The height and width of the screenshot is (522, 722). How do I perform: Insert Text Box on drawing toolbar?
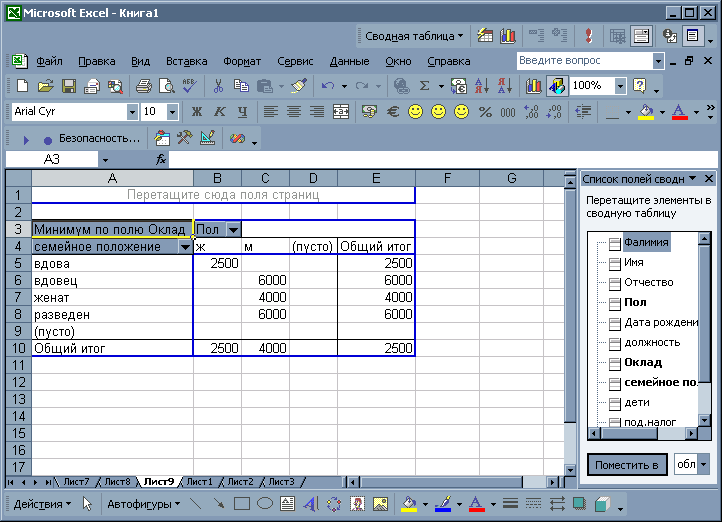288,504
